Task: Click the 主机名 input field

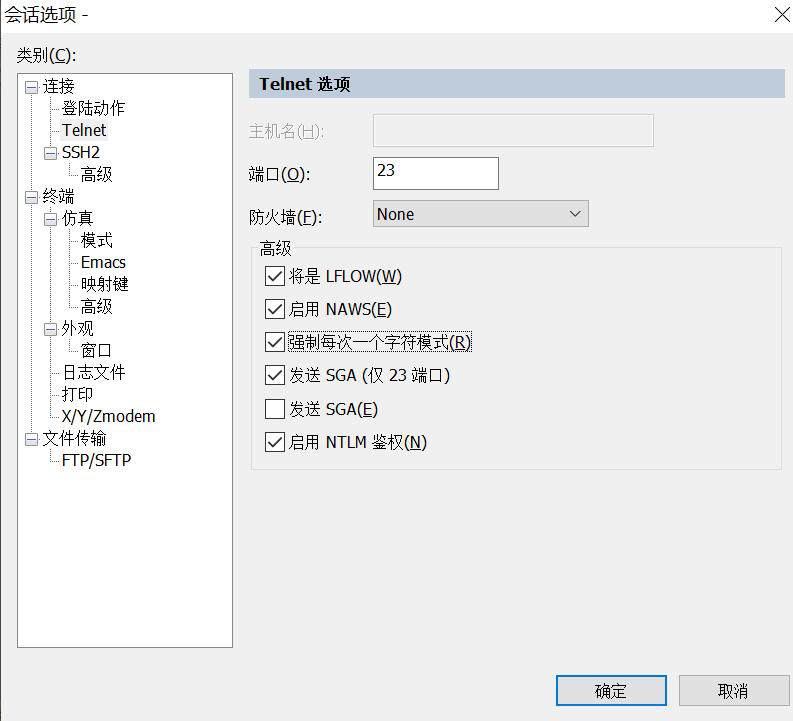Action: (513, 130)
